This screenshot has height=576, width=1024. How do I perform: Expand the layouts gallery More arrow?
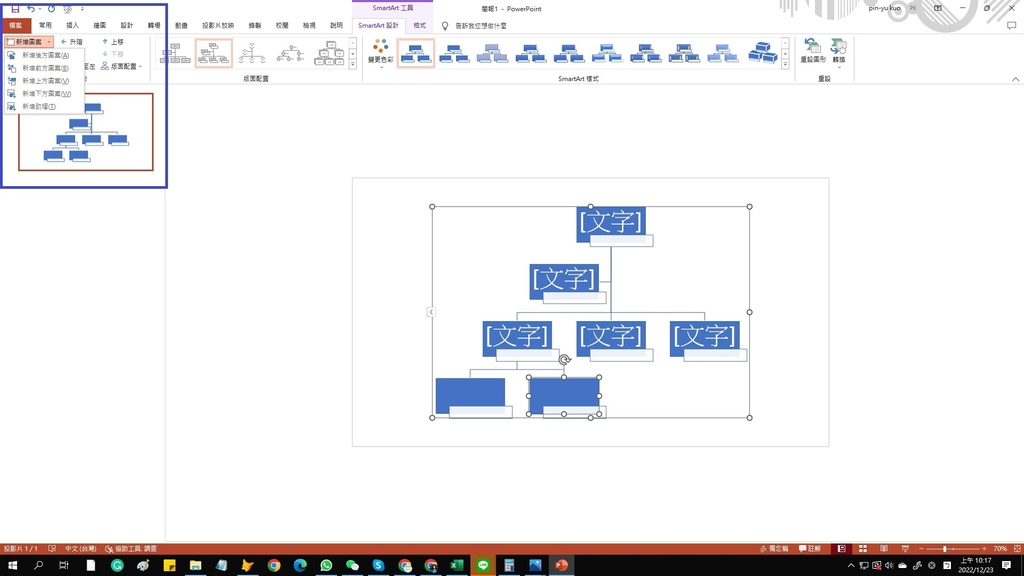[353, 65]
